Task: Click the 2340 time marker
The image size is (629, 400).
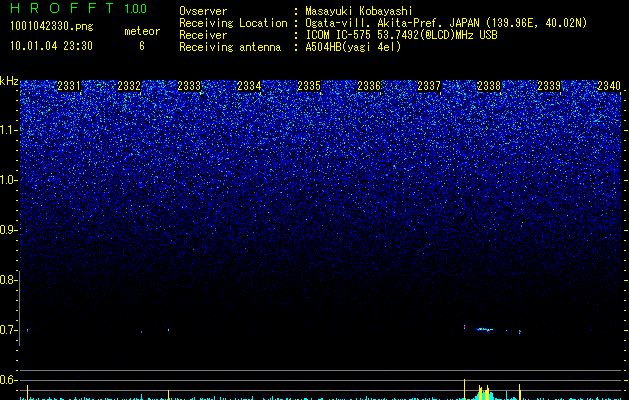Action: point(609,86)
